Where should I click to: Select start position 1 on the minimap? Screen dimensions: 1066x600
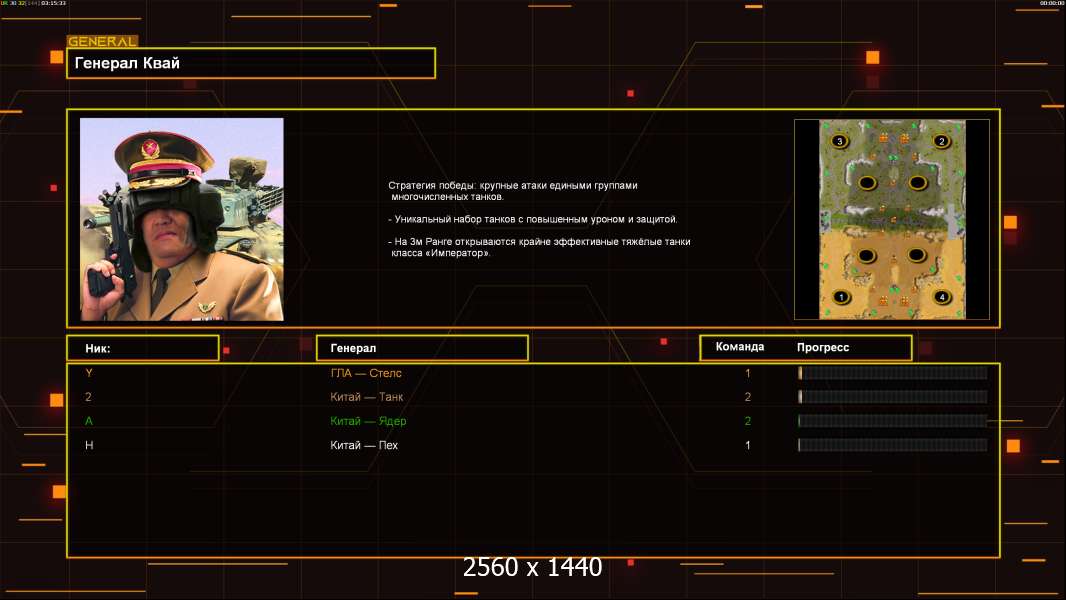pos(840,297)
